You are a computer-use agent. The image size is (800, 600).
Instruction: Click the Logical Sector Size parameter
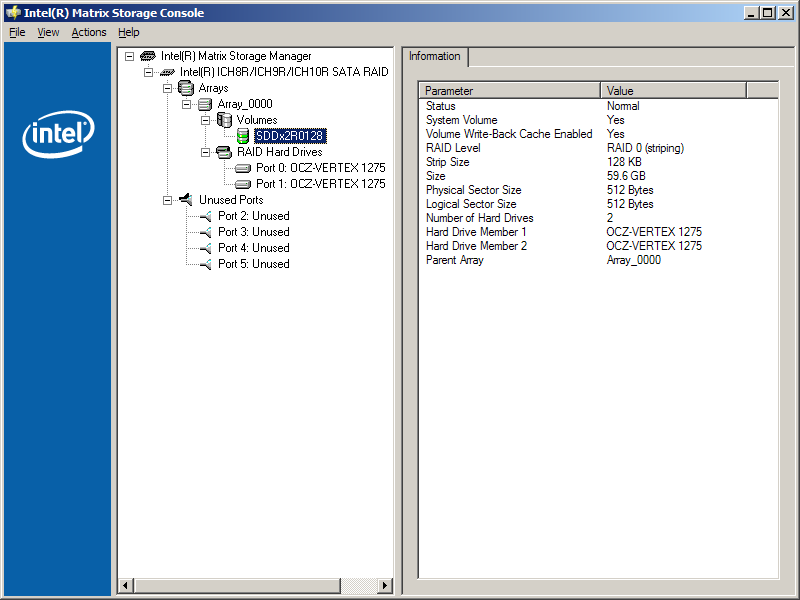tap(471, 204)
